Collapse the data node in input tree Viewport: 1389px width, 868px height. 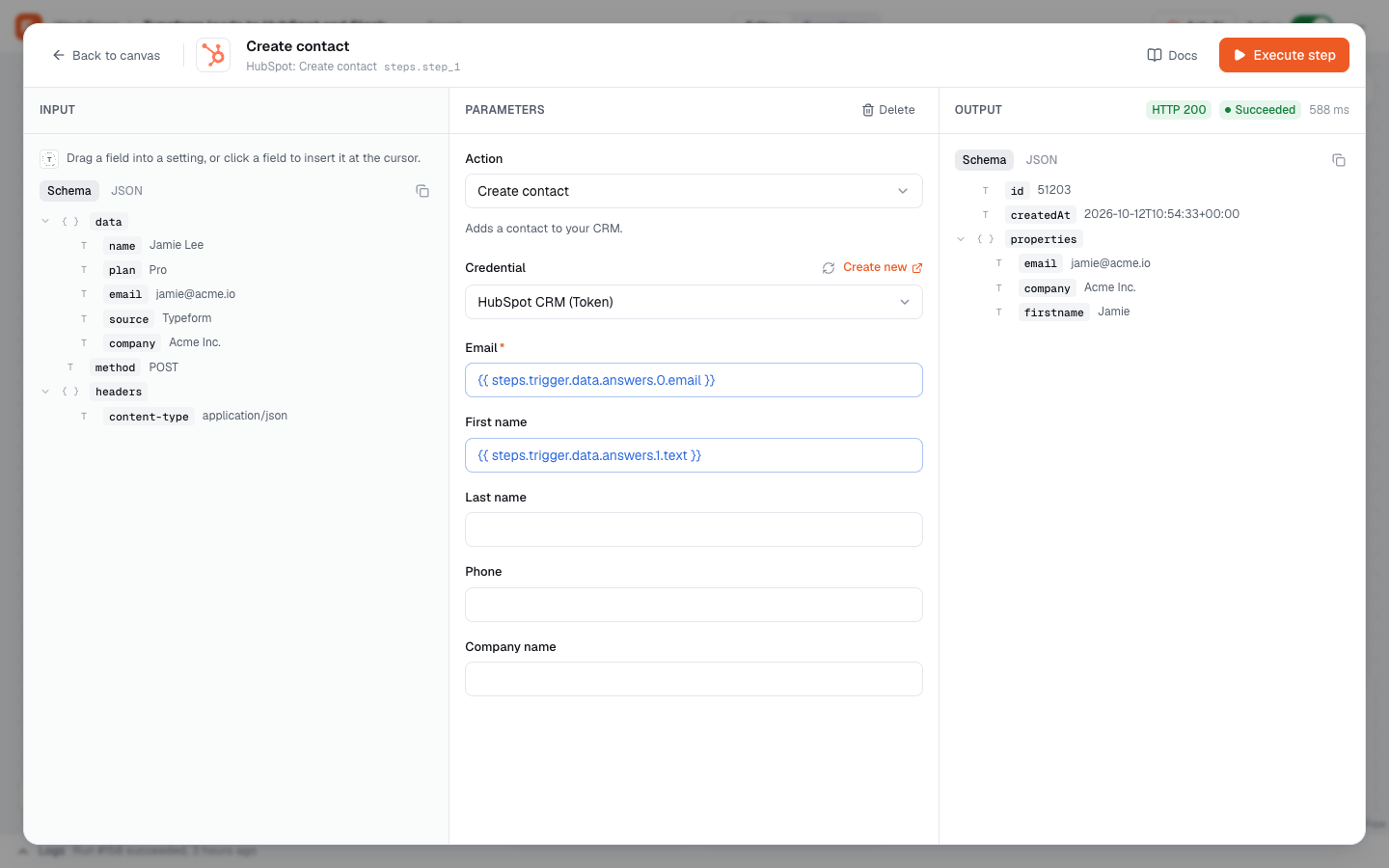click(45, 222)
